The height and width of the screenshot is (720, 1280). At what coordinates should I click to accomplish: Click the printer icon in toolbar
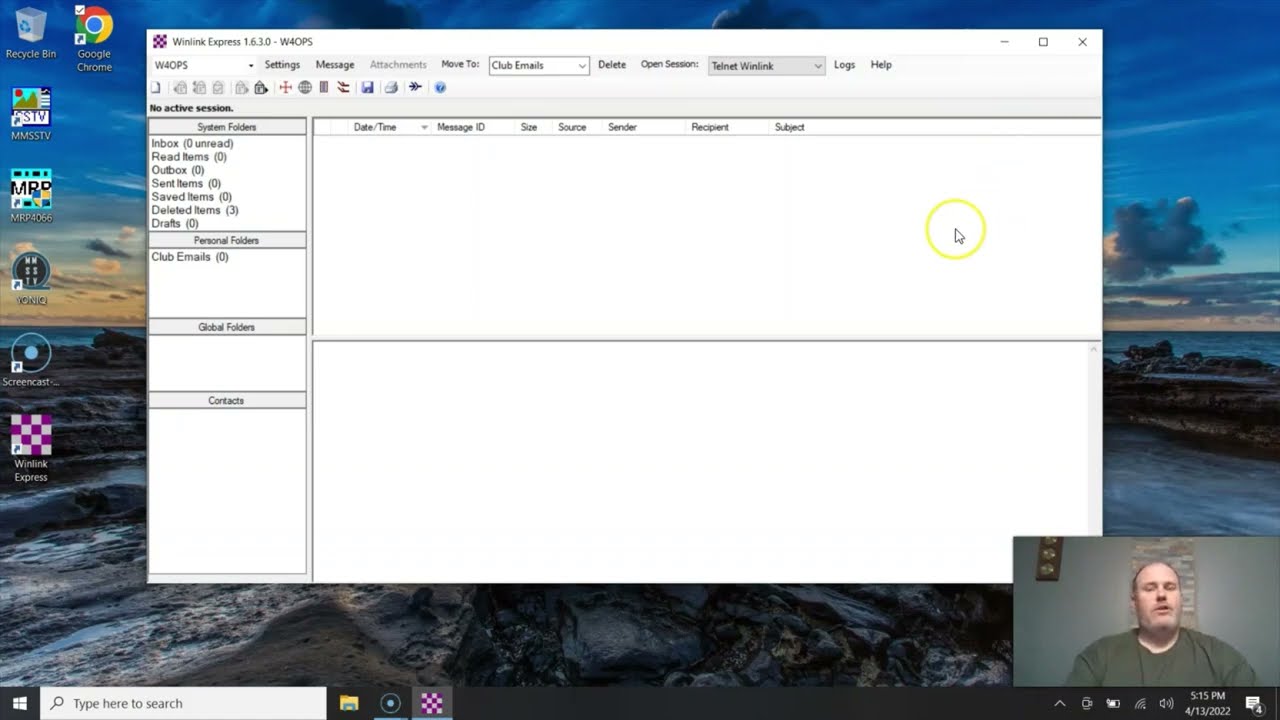pos(391,88)
